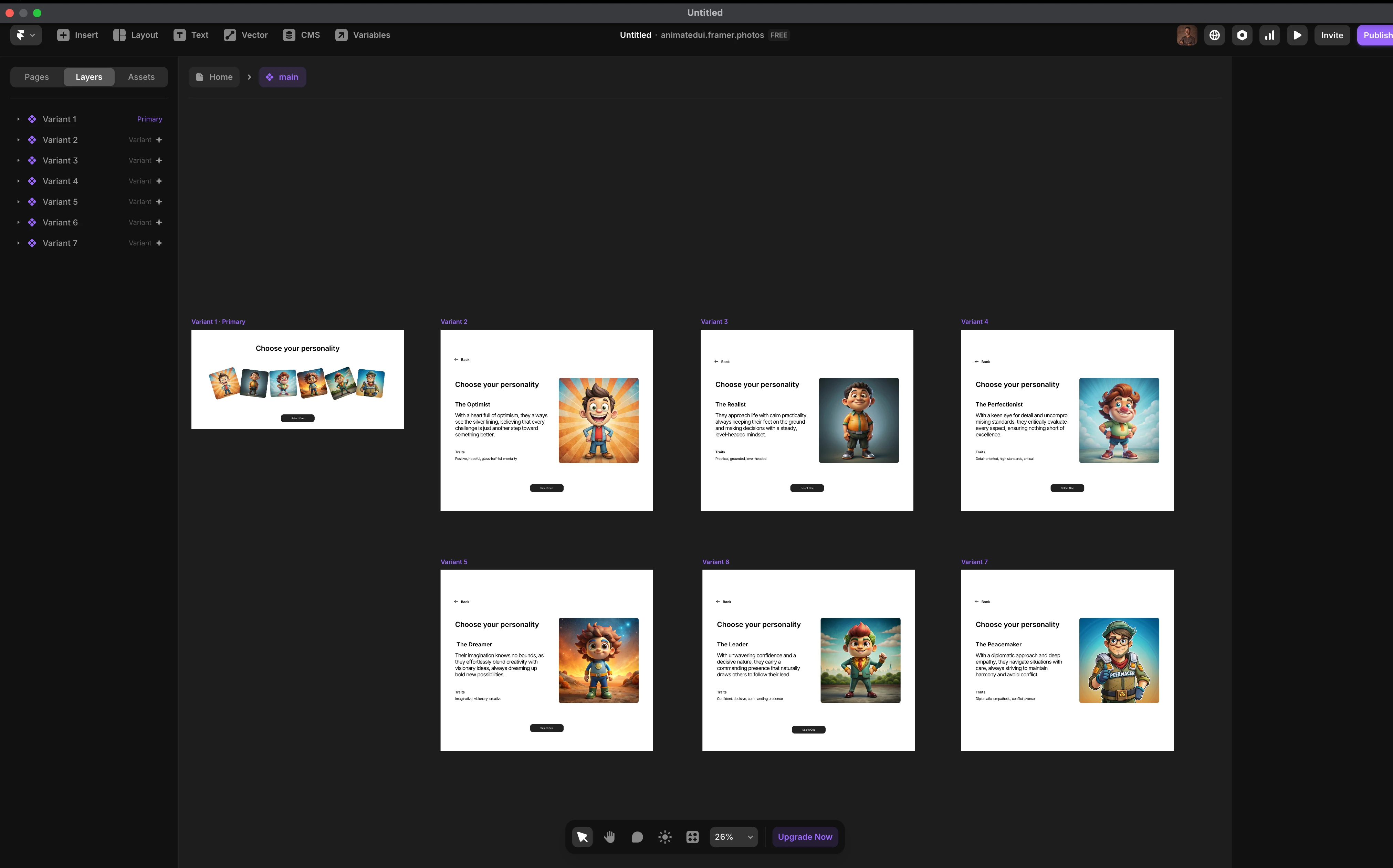Open the 26% zoom dropdown
The width and height of the screenshot is (1393, 868).
(733, 837)
